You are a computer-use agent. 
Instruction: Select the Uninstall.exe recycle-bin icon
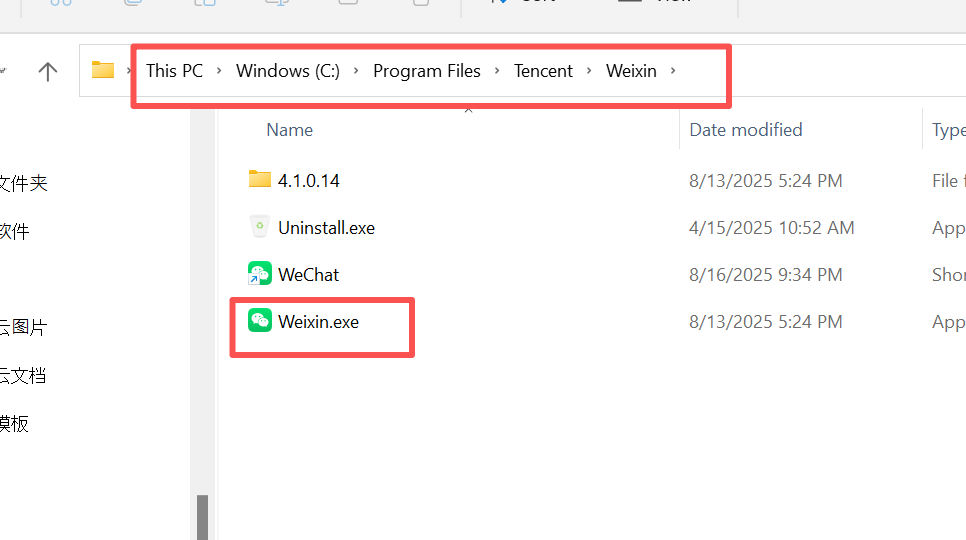click(x=259, y=227)
